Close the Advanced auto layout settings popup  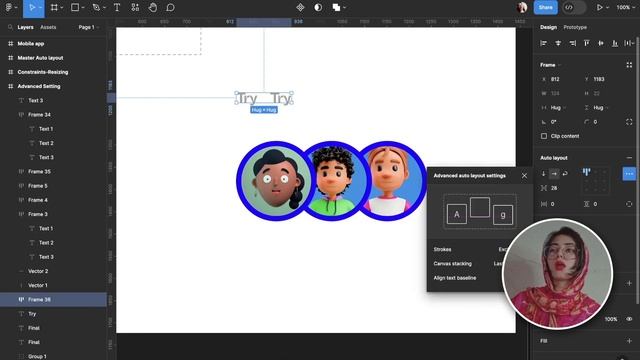click(524, 176)
